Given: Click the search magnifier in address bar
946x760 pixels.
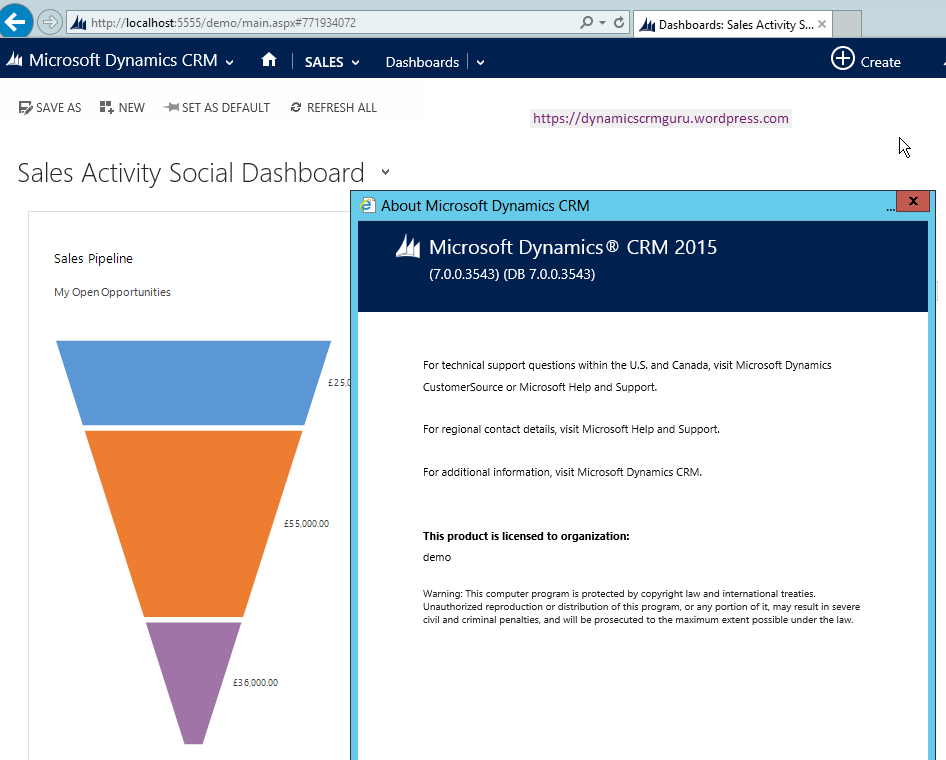Looking at the screenshot, I should point(588,22).
